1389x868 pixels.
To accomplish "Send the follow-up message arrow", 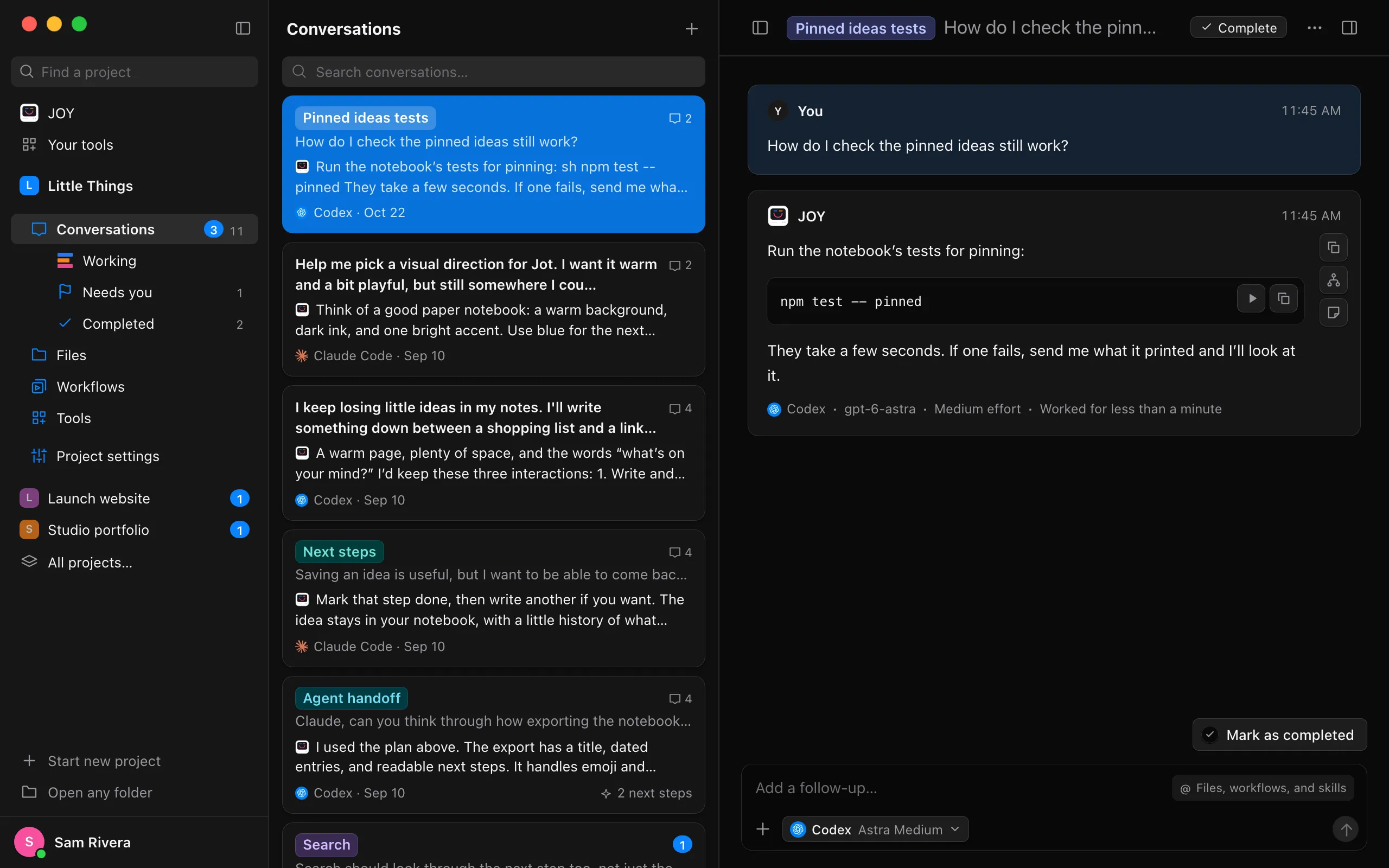I will click(1346, 829).
